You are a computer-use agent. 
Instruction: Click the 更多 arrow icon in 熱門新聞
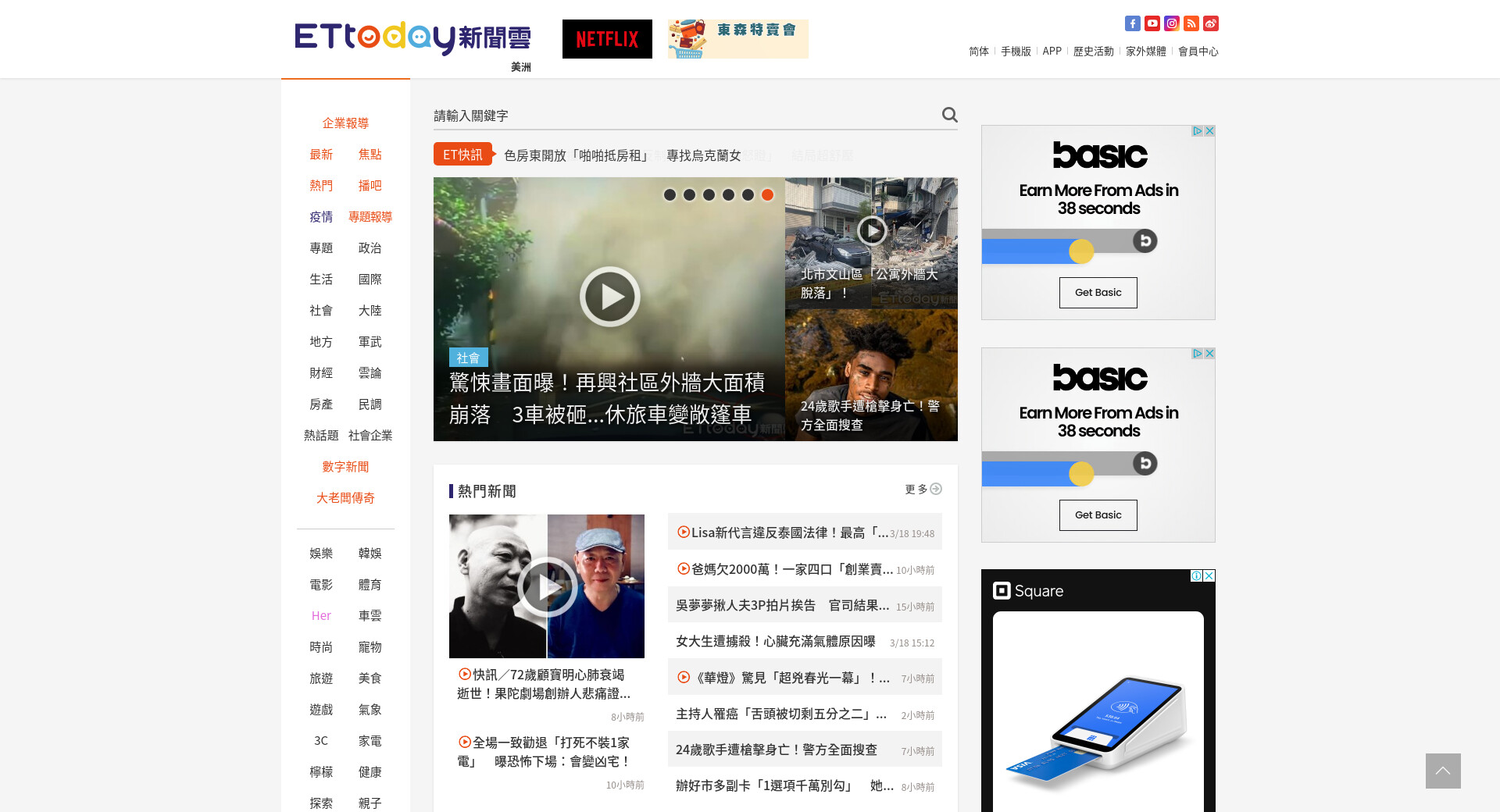tap(936, 489)
